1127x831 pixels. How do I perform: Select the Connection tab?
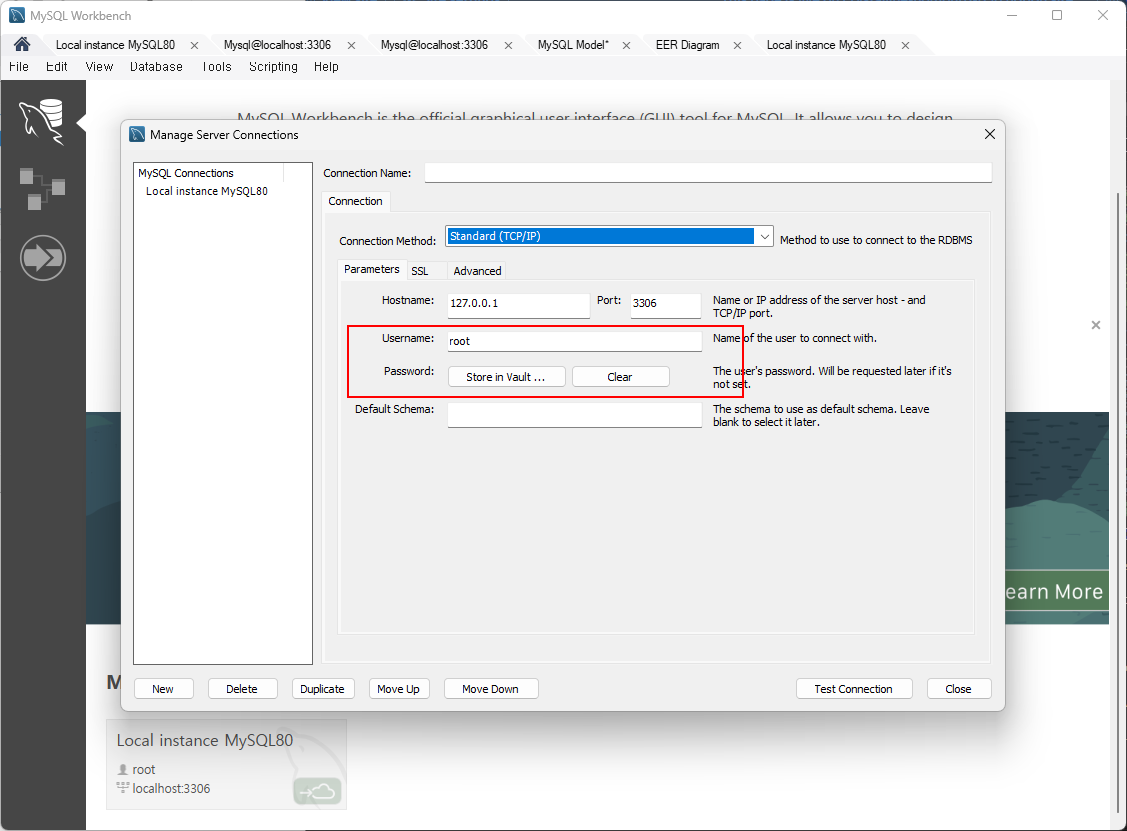tap(355, 201)
